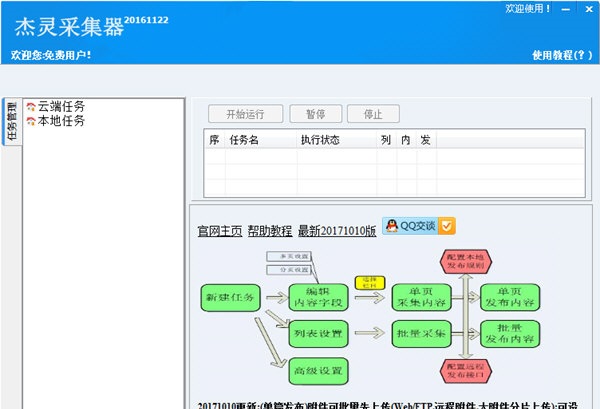Close the 杰灵采集器 window
600x409 pixels.
pos(589,9)
